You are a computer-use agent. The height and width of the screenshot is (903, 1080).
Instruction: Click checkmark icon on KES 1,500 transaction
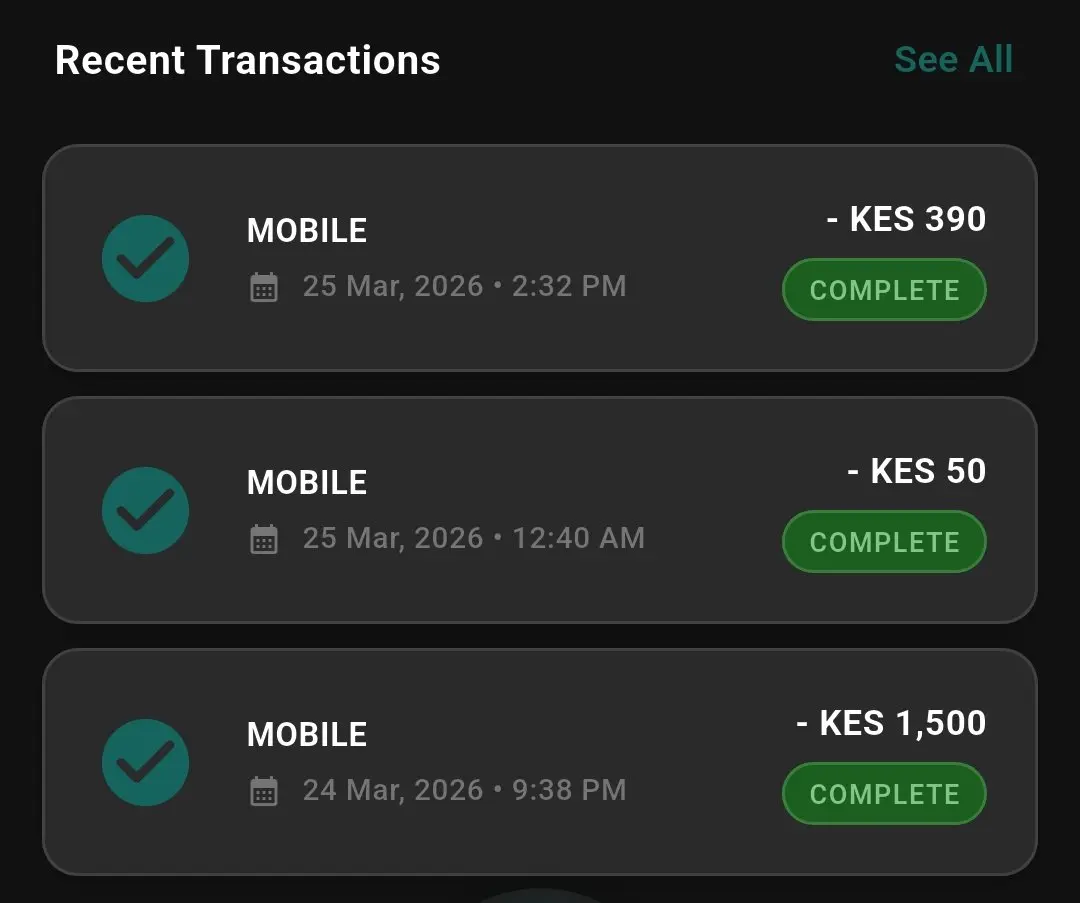[x=146, y=763]
